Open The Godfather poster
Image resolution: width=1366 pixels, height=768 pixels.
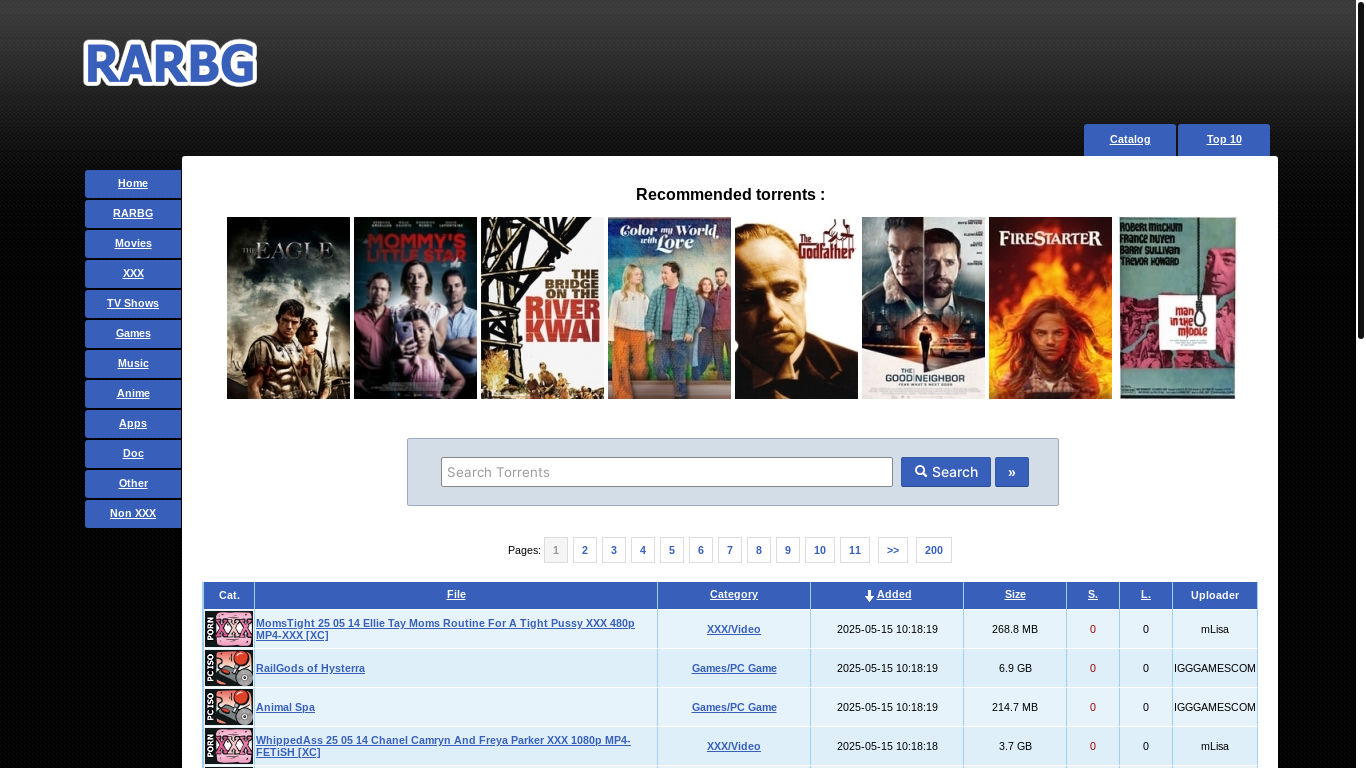coord(796,308)
